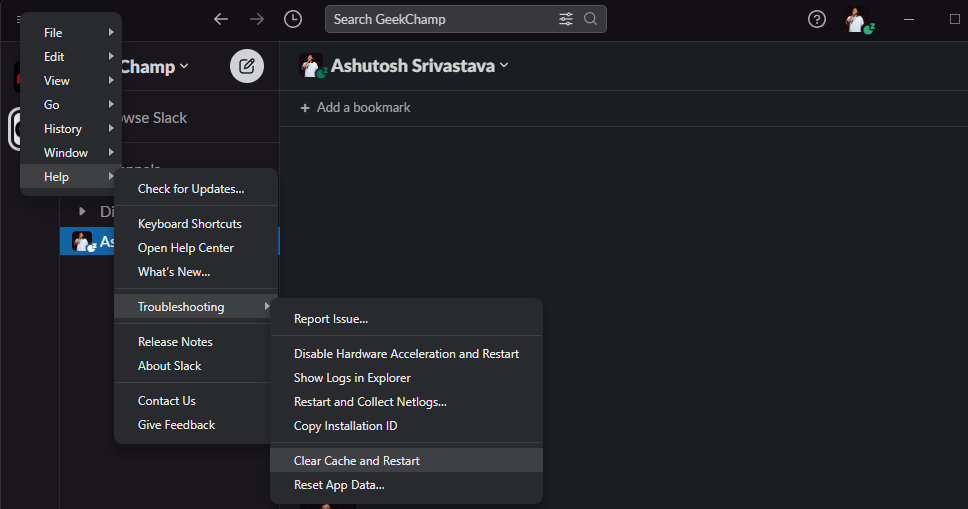Click the back navigation arrow
The width and height of the screenshot is (968, 509).
coord(221,19)
